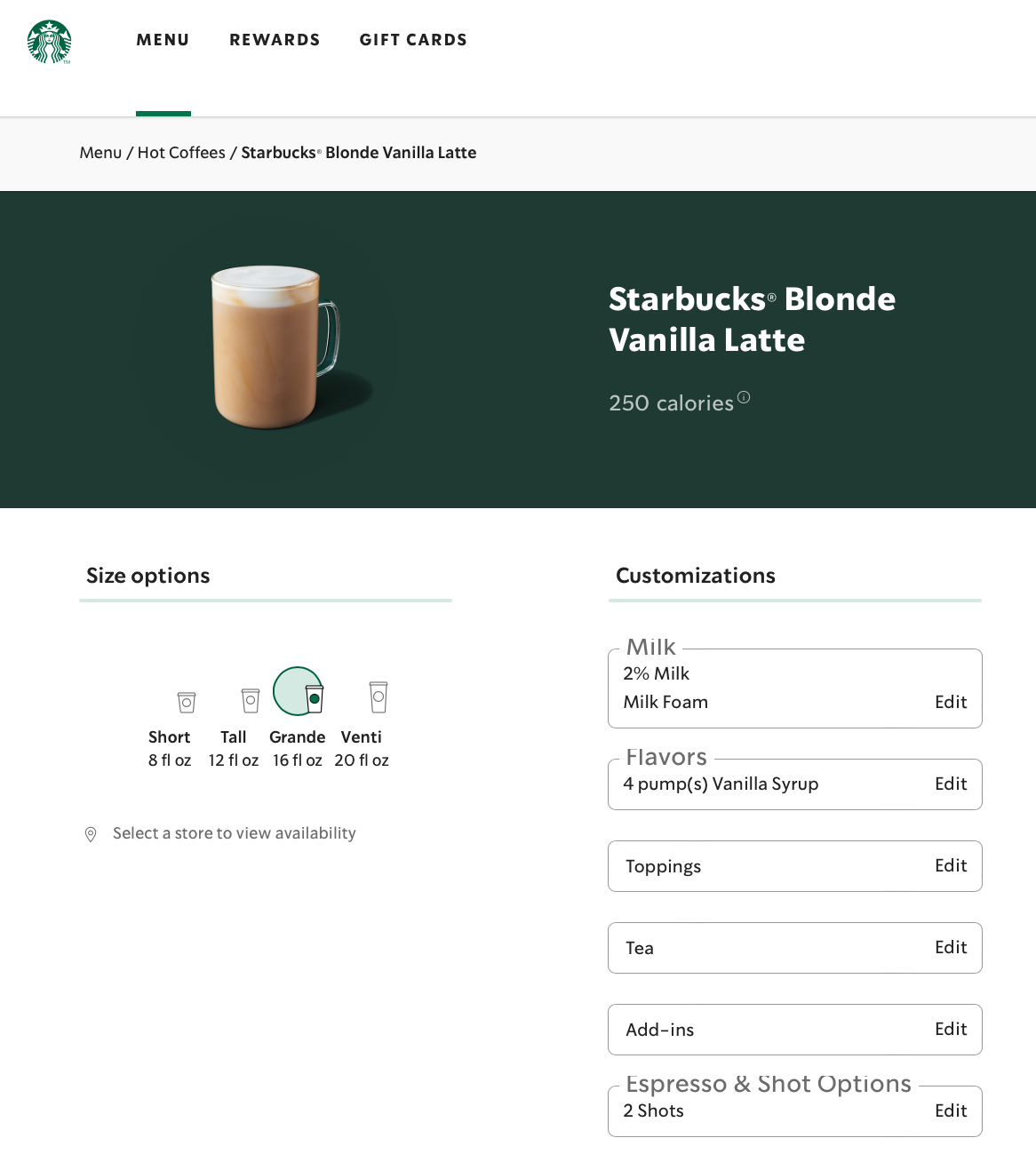Edit the Add-ins options
1036x1162 pixels.
coord(950,1029)
